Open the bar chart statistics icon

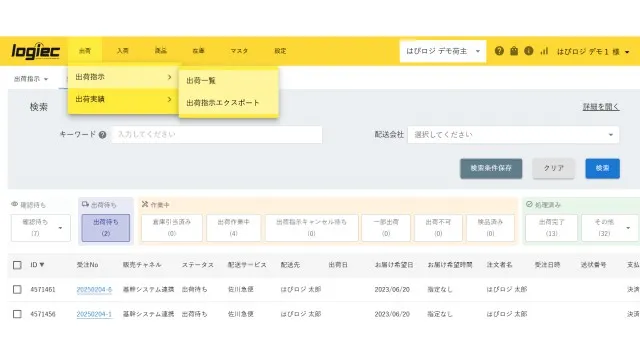[544, 51]
